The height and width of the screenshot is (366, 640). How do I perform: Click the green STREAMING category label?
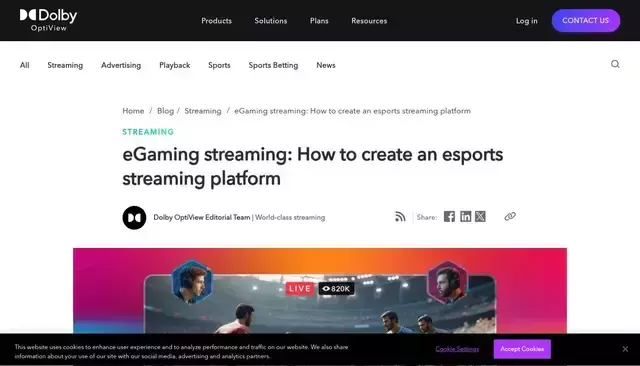[148, 132]
